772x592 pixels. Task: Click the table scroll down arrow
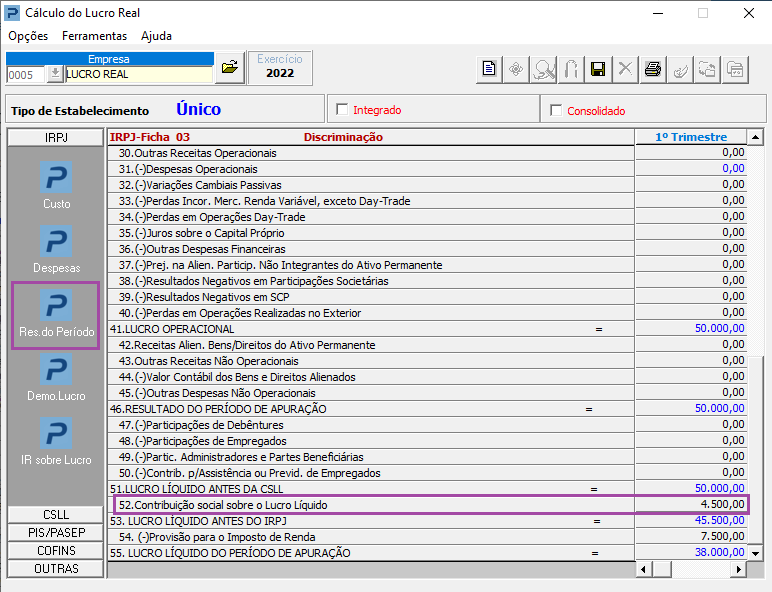tap(755, 554)
